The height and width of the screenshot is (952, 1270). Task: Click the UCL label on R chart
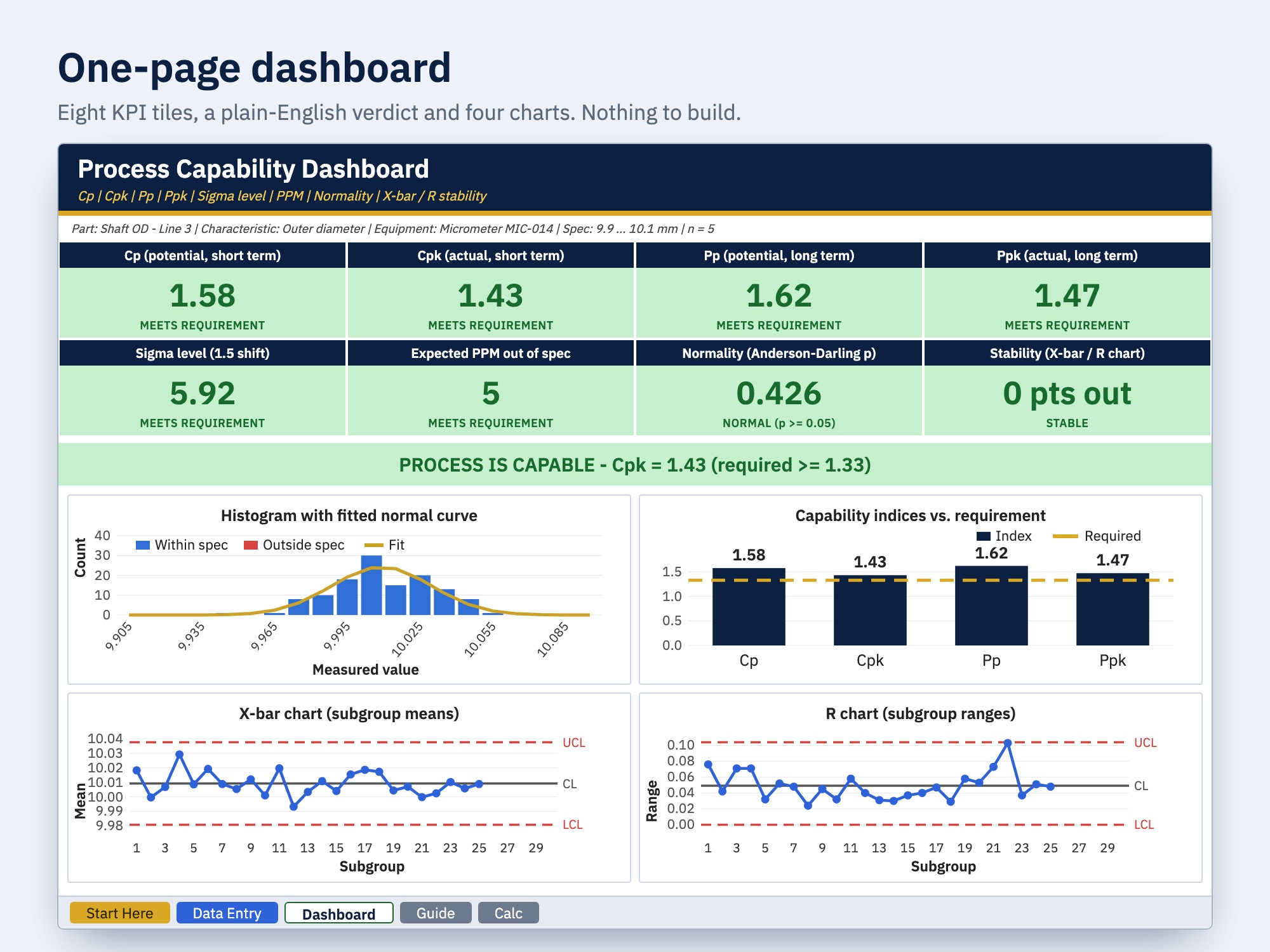[1146, 743]
